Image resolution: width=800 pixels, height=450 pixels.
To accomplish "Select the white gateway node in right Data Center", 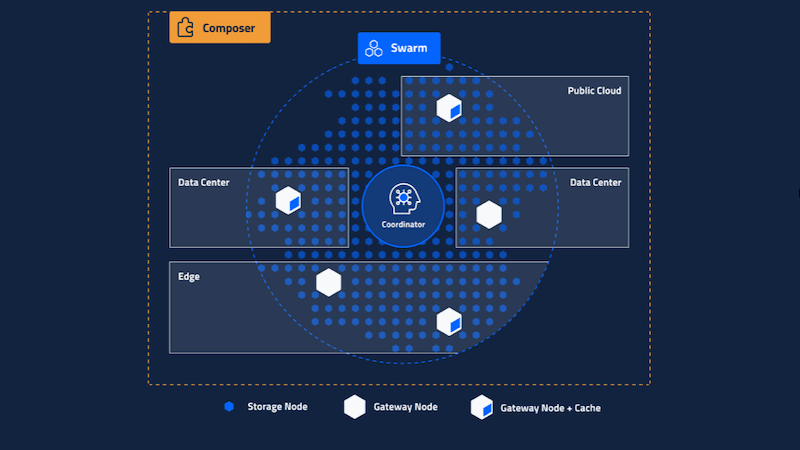I will [488, 214].
